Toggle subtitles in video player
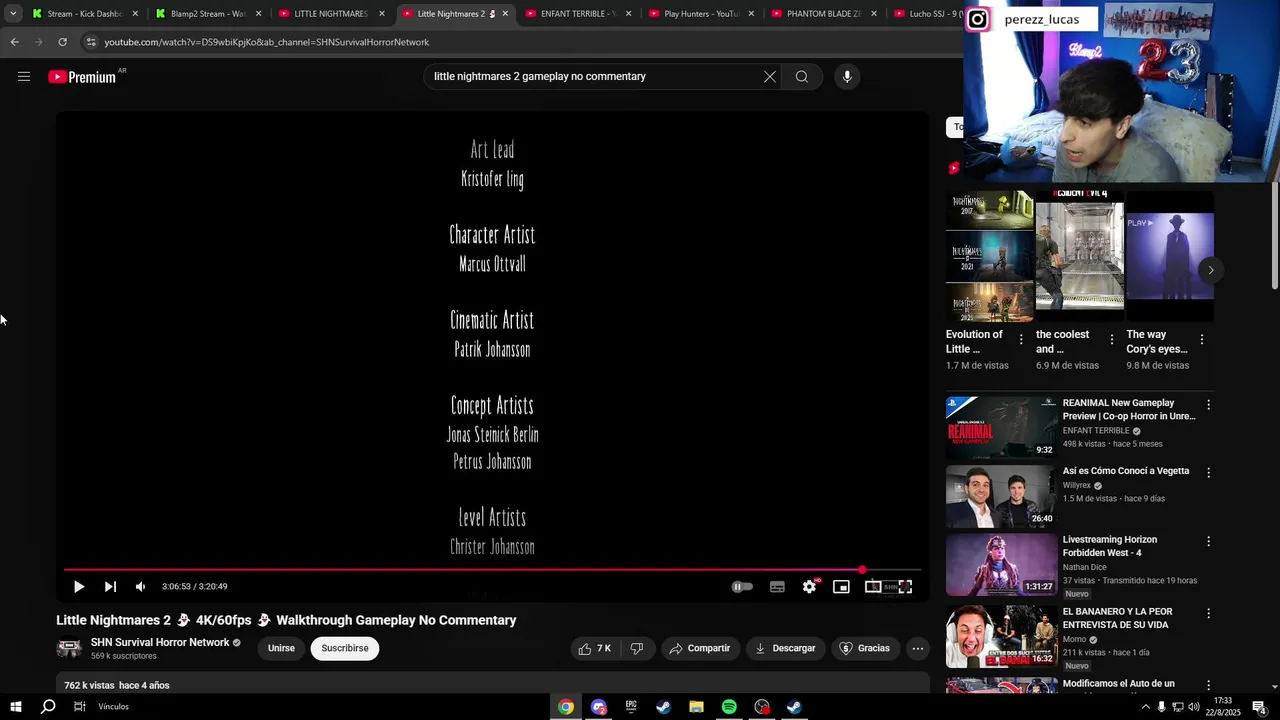Screen dimensions: 1280x720 coord(777,587)
